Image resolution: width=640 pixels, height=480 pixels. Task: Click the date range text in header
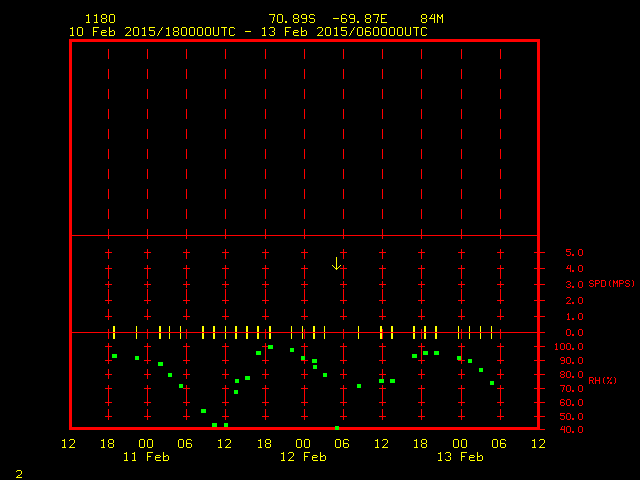[x=248, y=32]
